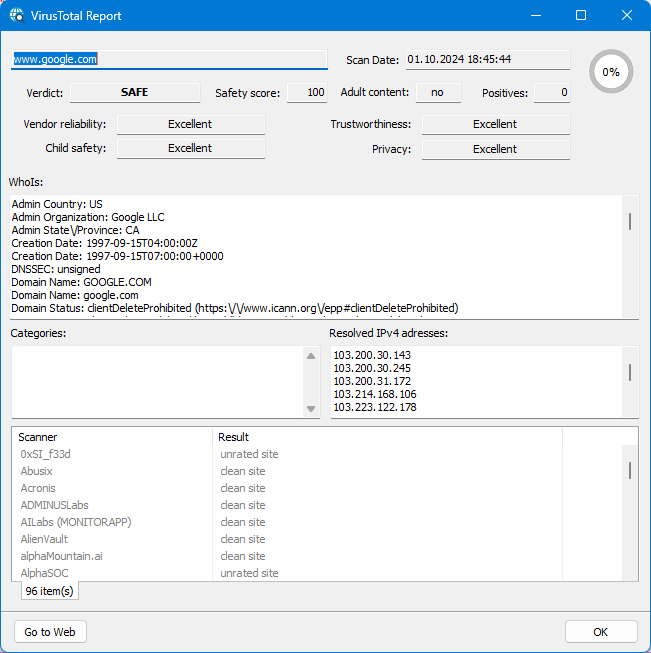Click the DNSSEC: unsigned line

[x=56, y=269]
